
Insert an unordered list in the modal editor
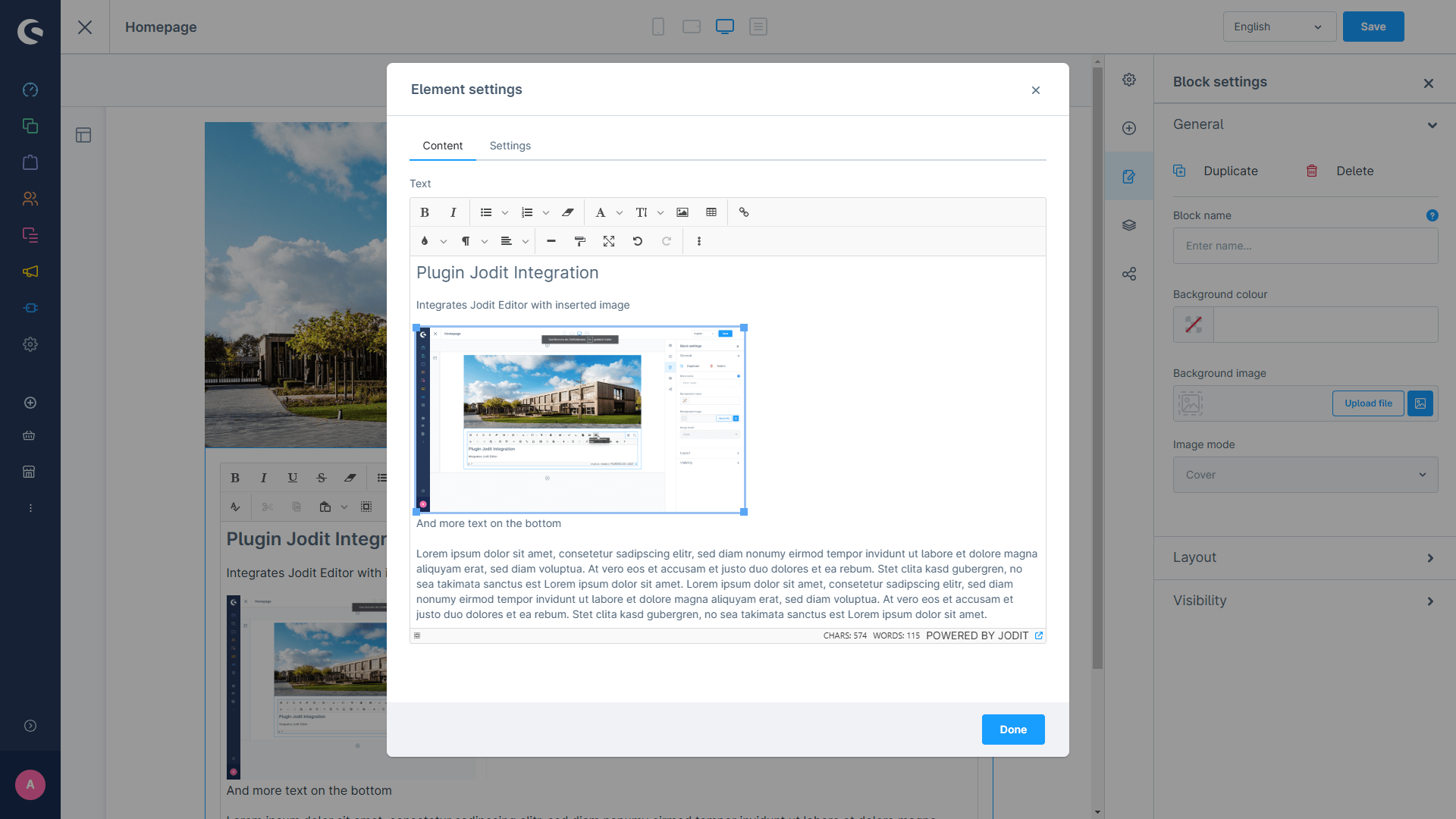(486, 212)
